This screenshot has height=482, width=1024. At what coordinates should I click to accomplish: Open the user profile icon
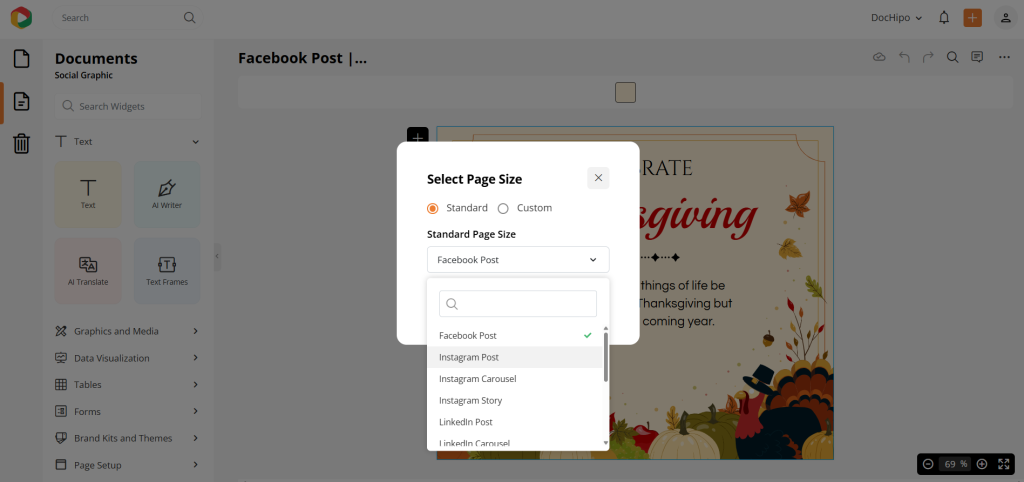coord(1005,18)
